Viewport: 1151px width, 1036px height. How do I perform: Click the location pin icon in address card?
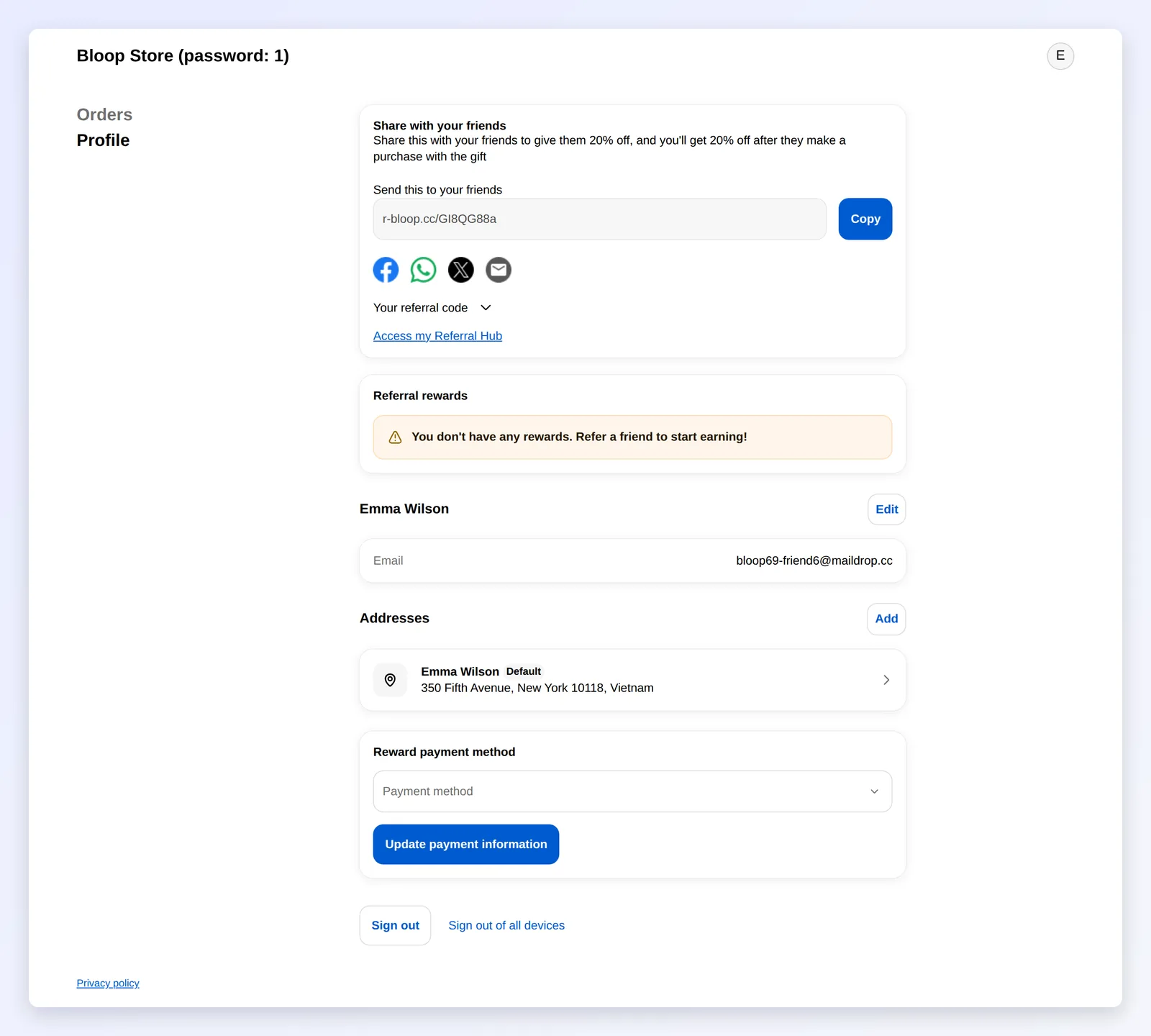(390, 680)
